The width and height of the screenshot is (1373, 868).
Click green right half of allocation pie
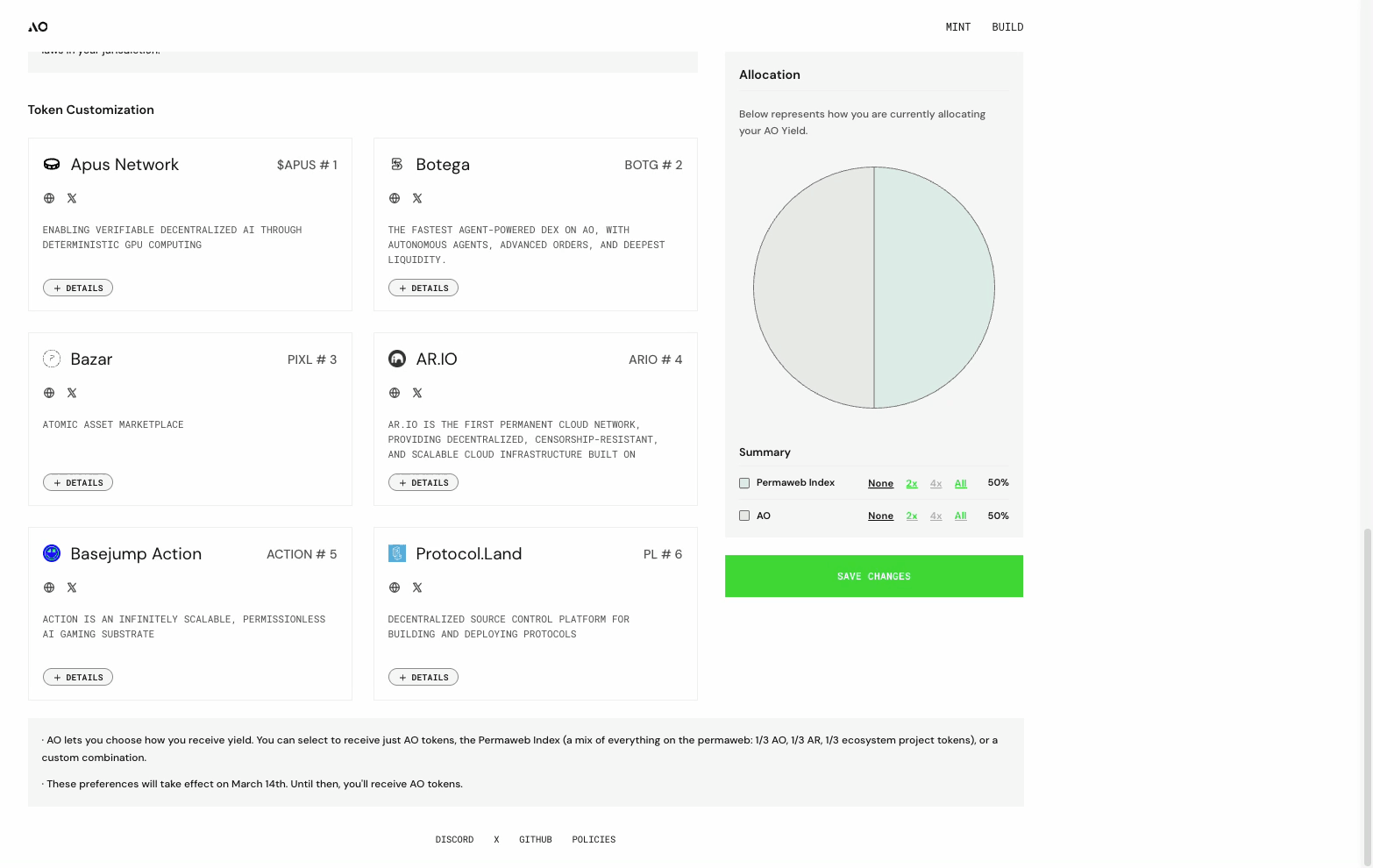point(934,288)
